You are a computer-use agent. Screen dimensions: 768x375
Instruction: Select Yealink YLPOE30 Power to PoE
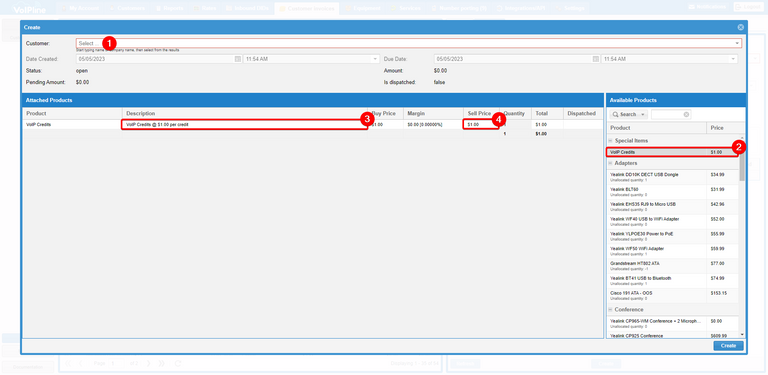(673, 236)
